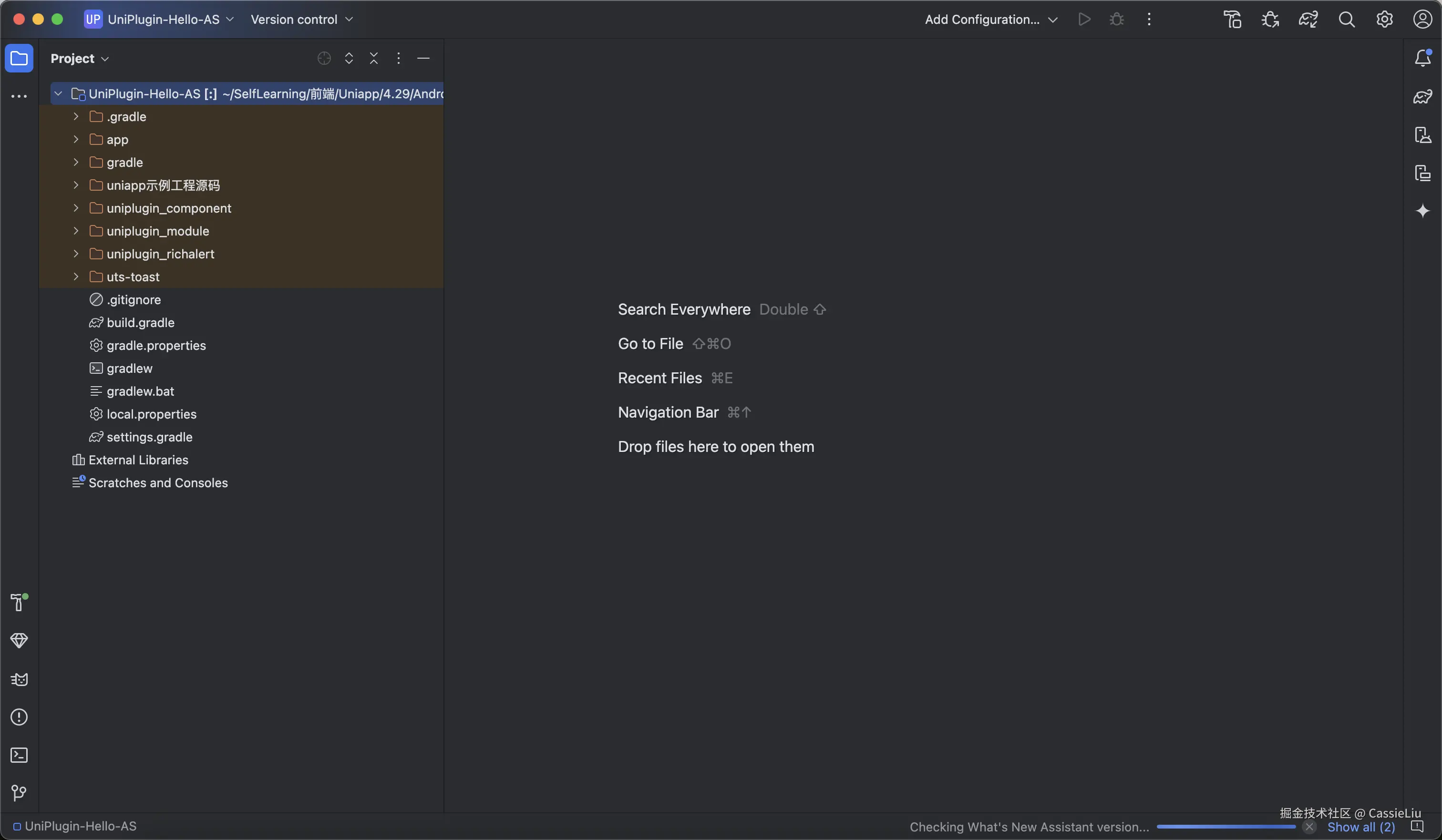The width and height of the screenshot is (1442, 840).
Task: Expand the app folder in project tree
Action: [x=76, y=140]
